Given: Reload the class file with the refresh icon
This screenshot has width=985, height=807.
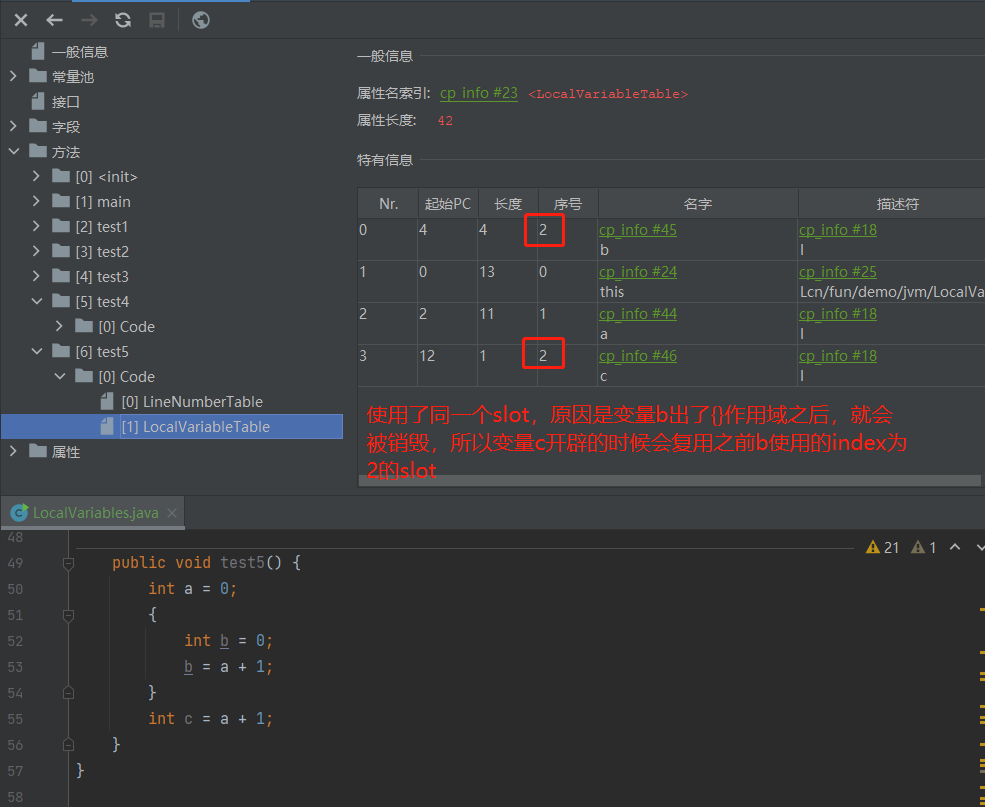Looking at the screenshot, I should point(123,20).
